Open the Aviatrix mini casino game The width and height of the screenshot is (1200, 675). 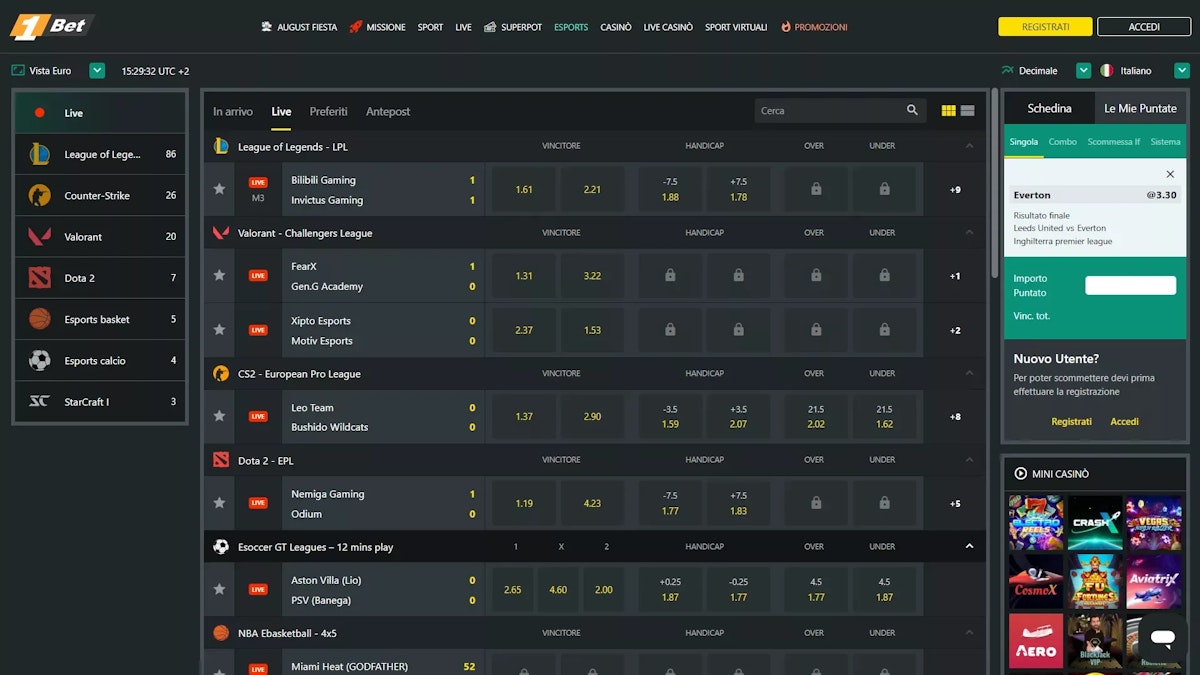pyautogui.click(x=1154, y=581)
